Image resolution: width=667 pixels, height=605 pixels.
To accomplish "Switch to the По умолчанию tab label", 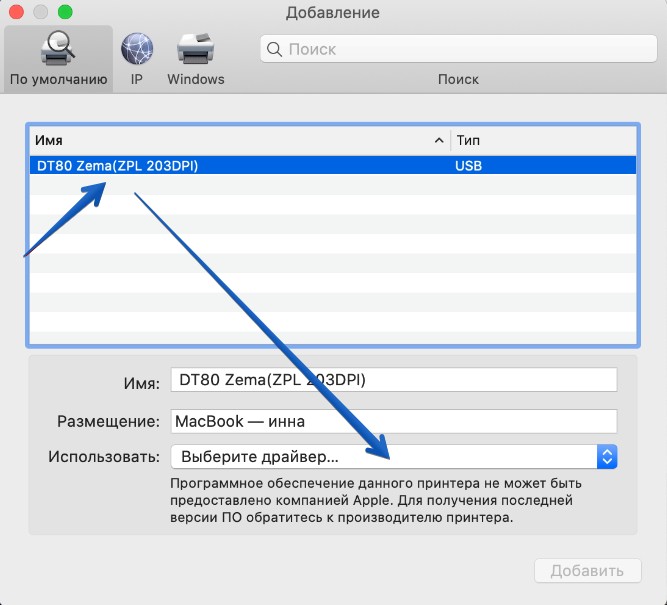I will tap(57, 79).
